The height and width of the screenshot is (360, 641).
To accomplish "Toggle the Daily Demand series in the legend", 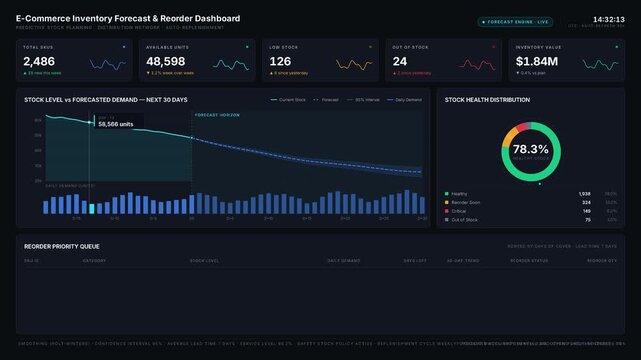I will (404, 100).
